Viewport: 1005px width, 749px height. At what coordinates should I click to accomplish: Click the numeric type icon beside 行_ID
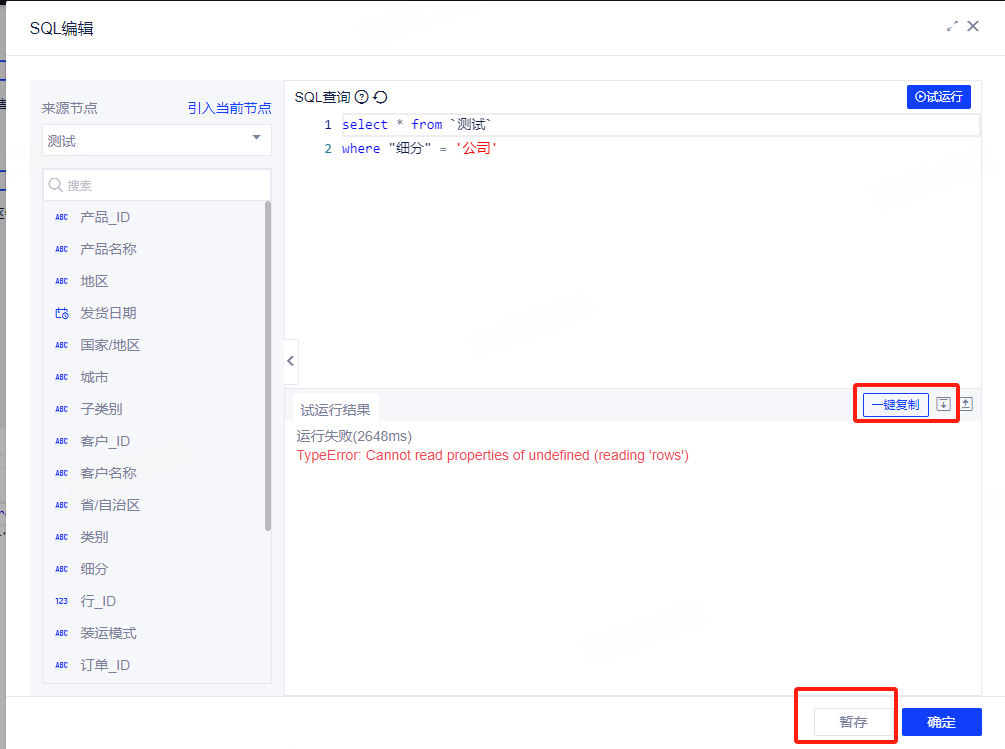(x=62, y=601)
